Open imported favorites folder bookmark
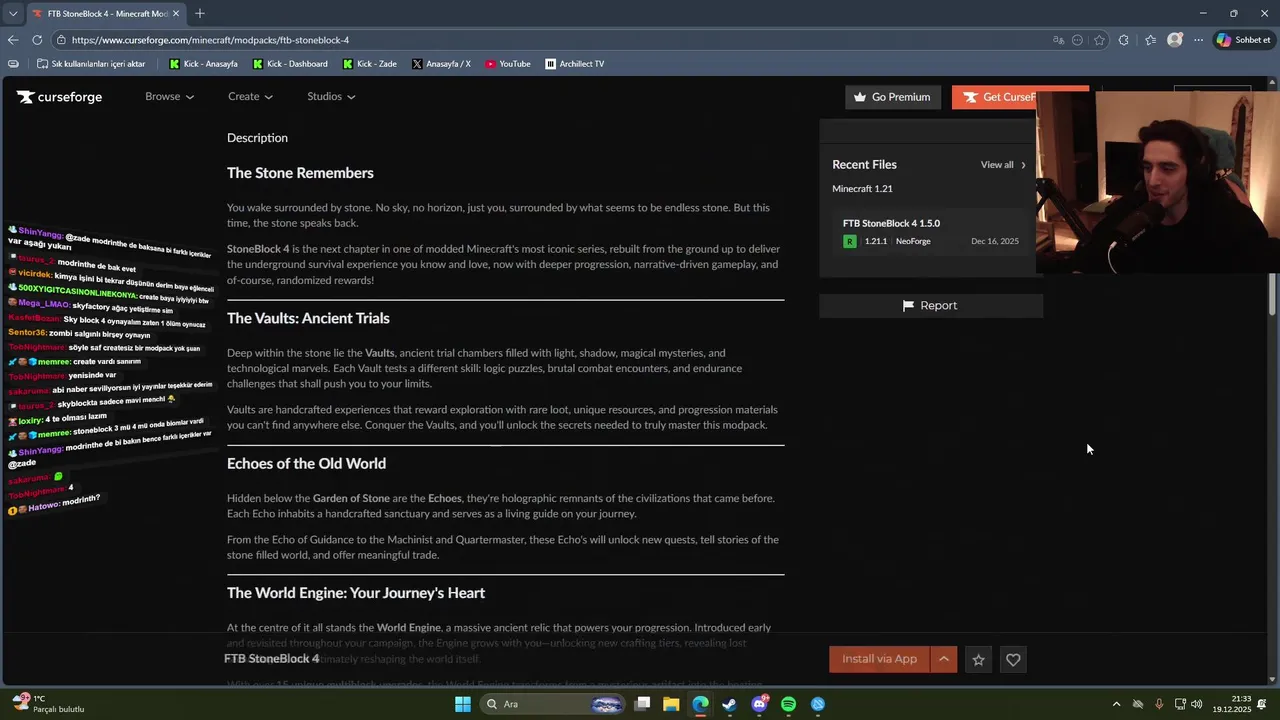This screenshot has width=1280, height=720. (91, 64)
